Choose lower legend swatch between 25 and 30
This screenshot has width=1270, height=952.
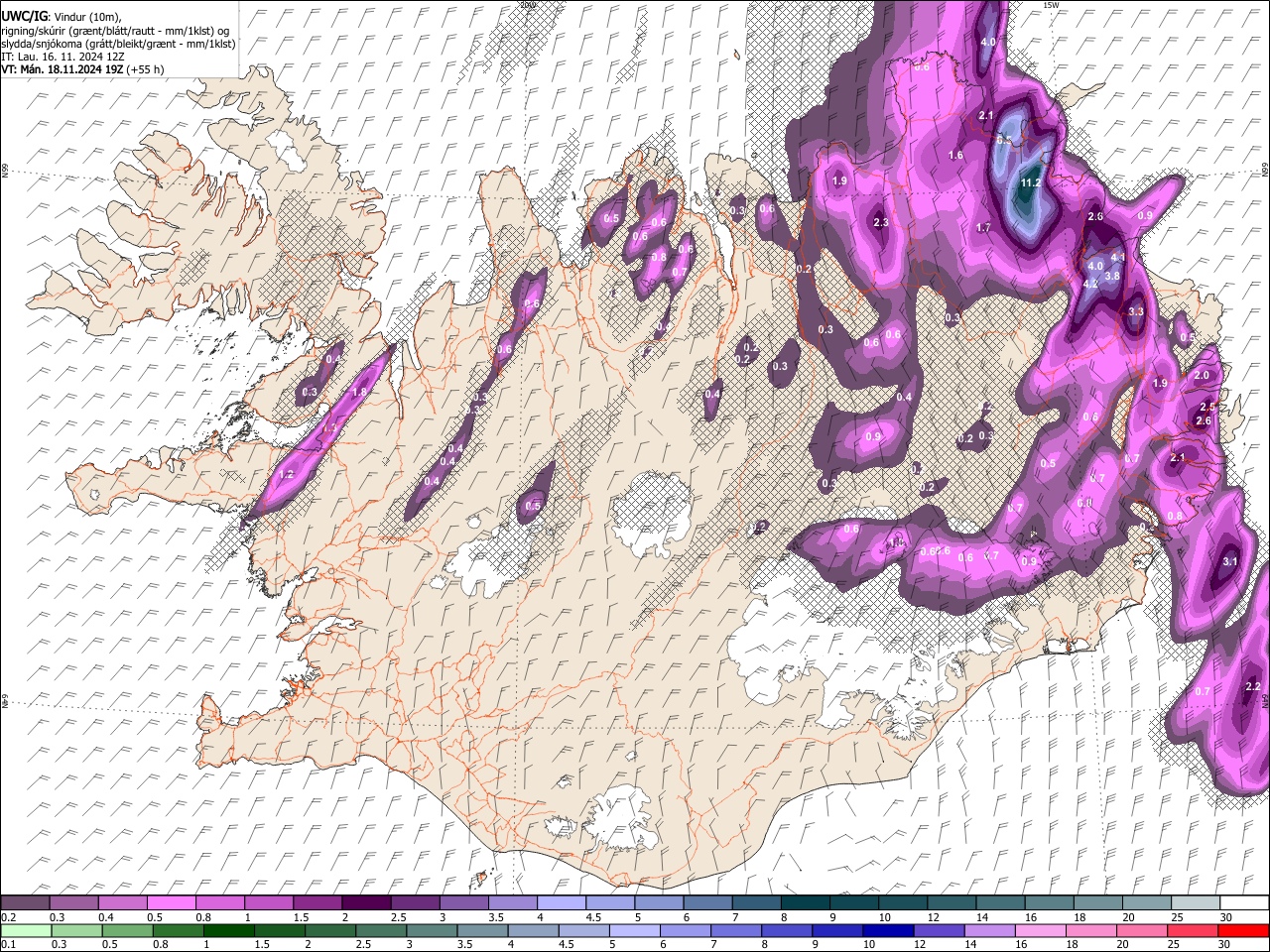(1192, 930)
